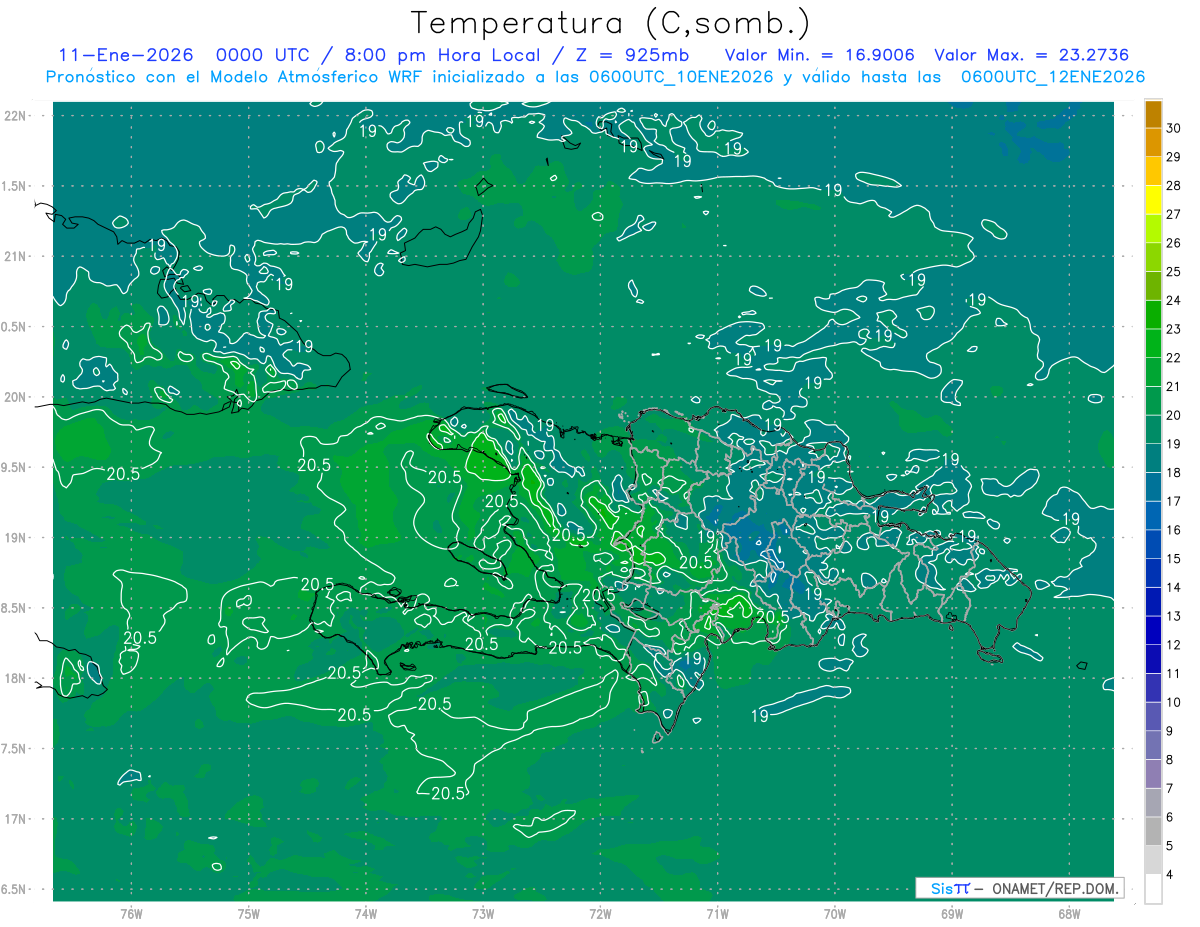Click the colorbar label "21"

point(1176,387)
